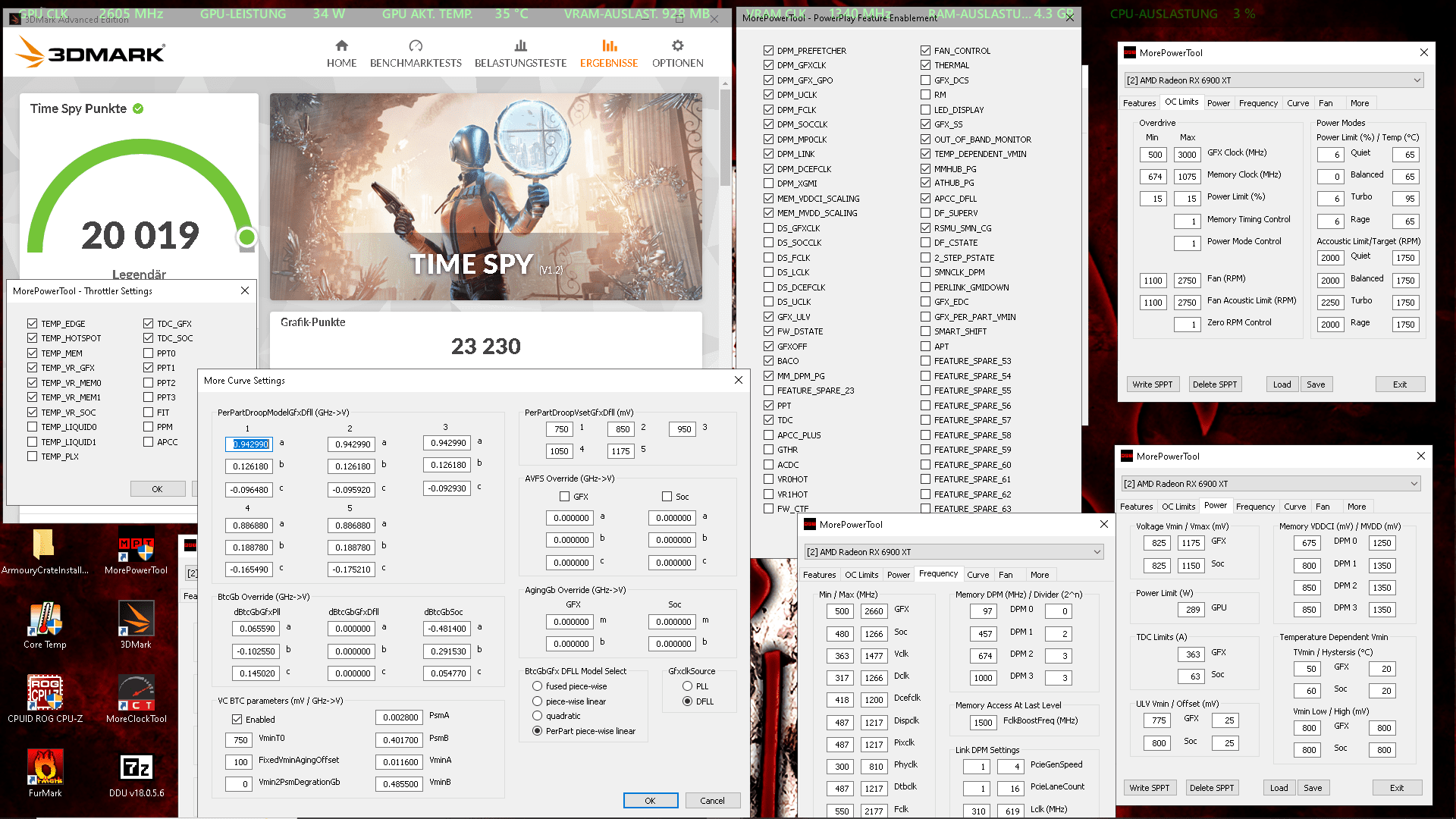The image size is (1456, 819).
Task: Edit Fan RPM max field 2750
Action: pos(1187,281)
